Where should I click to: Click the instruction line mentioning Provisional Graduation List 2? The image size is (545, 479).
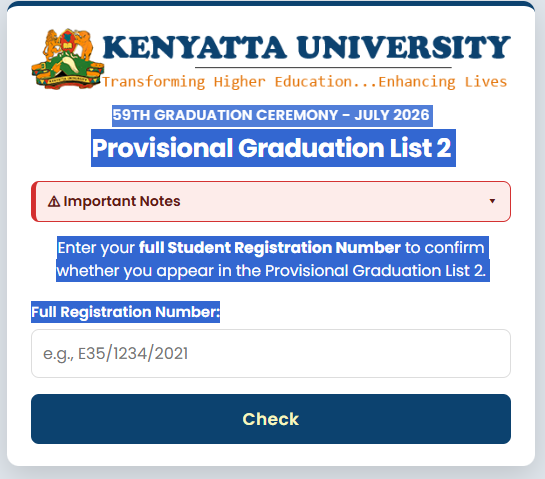(x=271, y=271)
